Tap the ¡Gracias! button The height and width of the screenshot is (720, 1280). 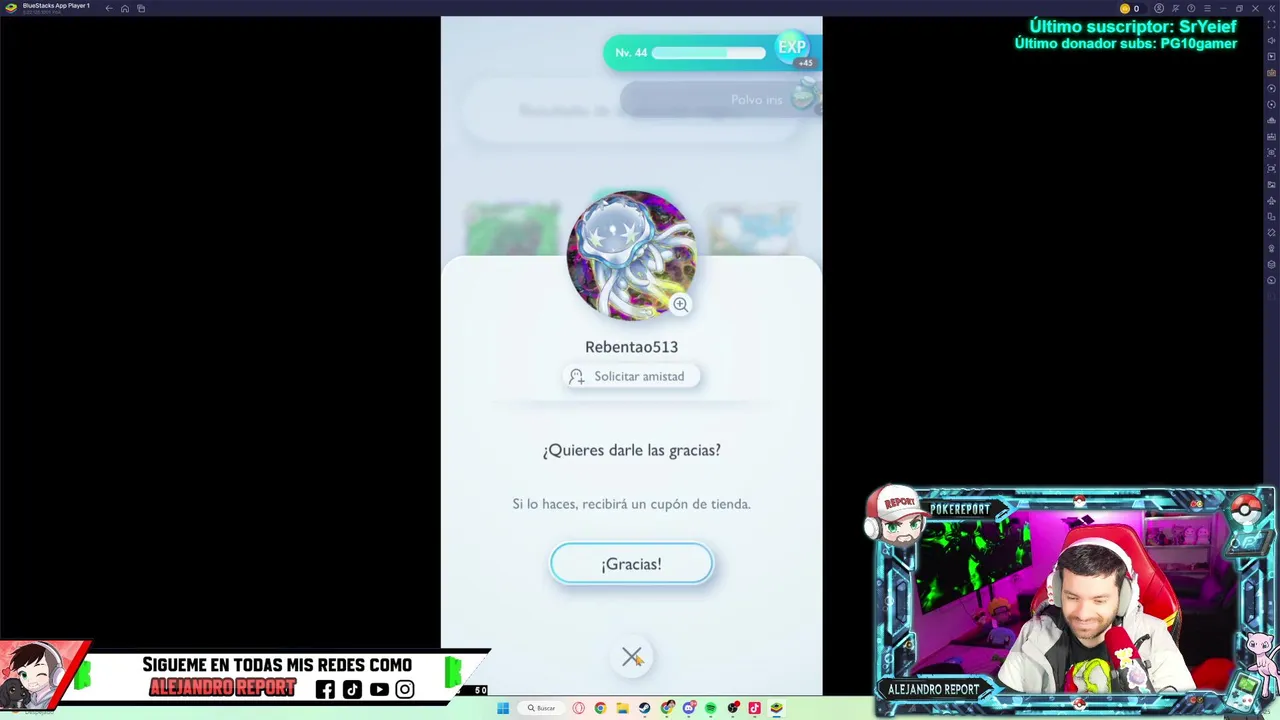tap(631, 564)
